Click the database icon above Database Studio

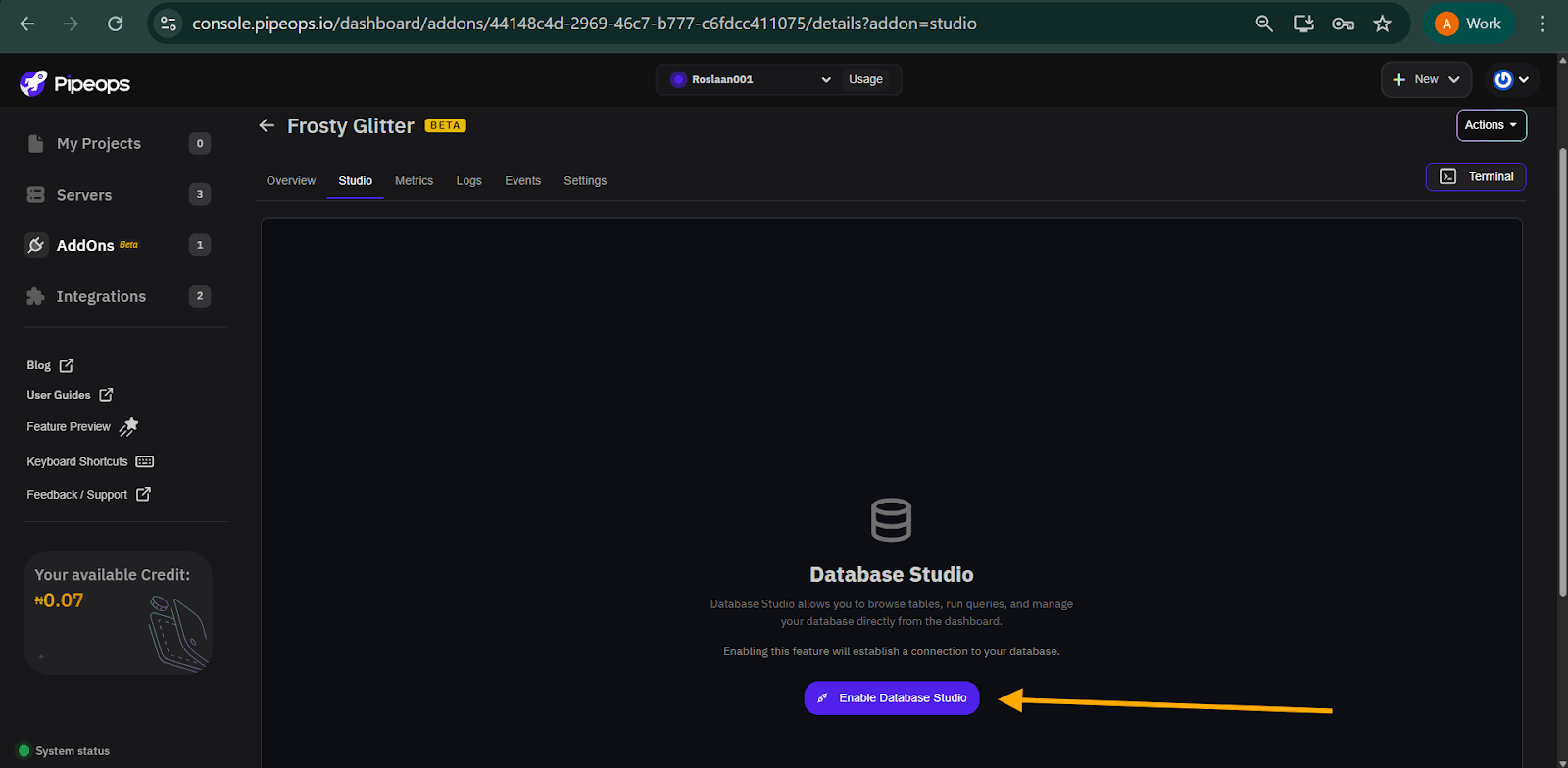tap(891, 519)
